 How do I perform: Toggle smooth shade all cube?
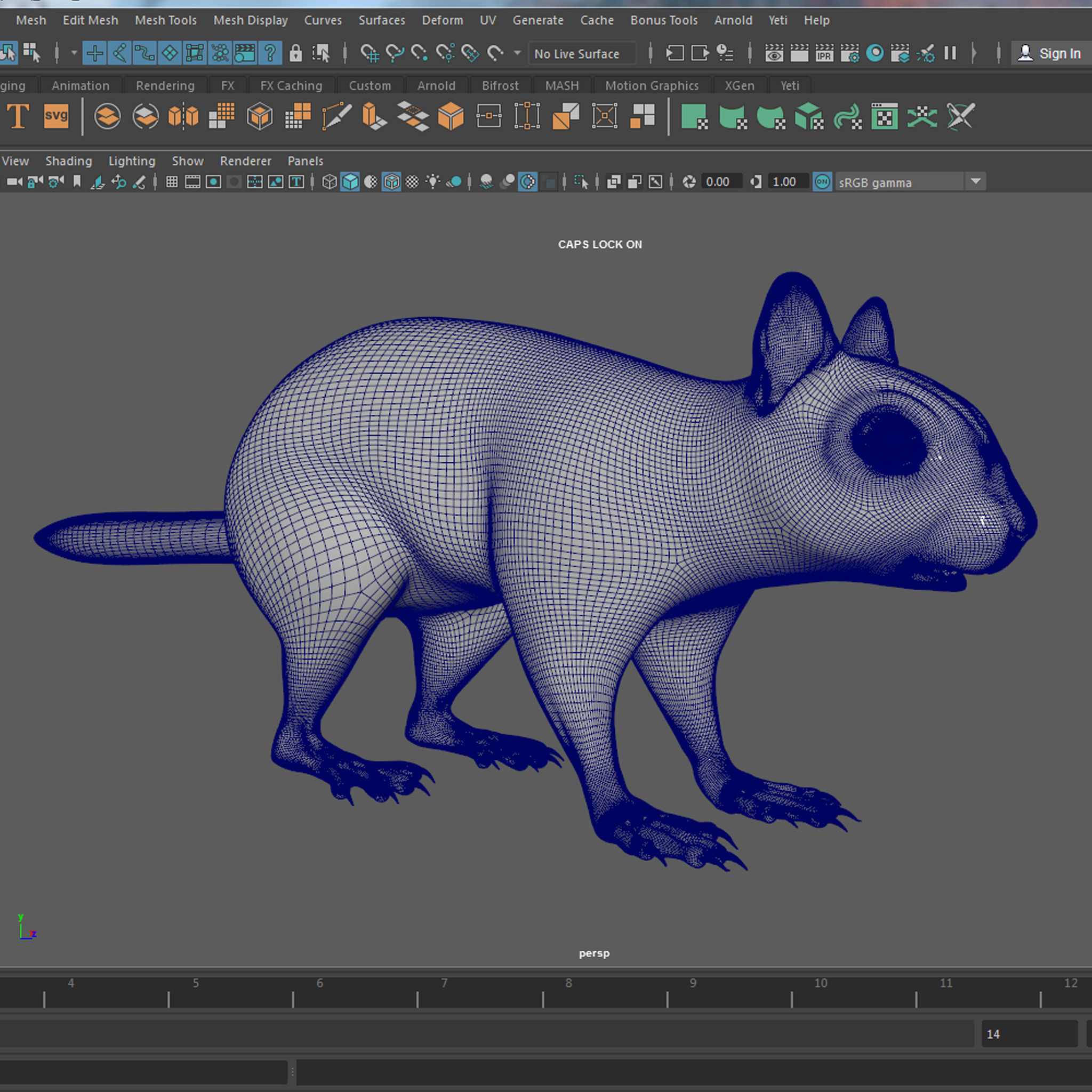pyautogui.click(x=350, y=182)
